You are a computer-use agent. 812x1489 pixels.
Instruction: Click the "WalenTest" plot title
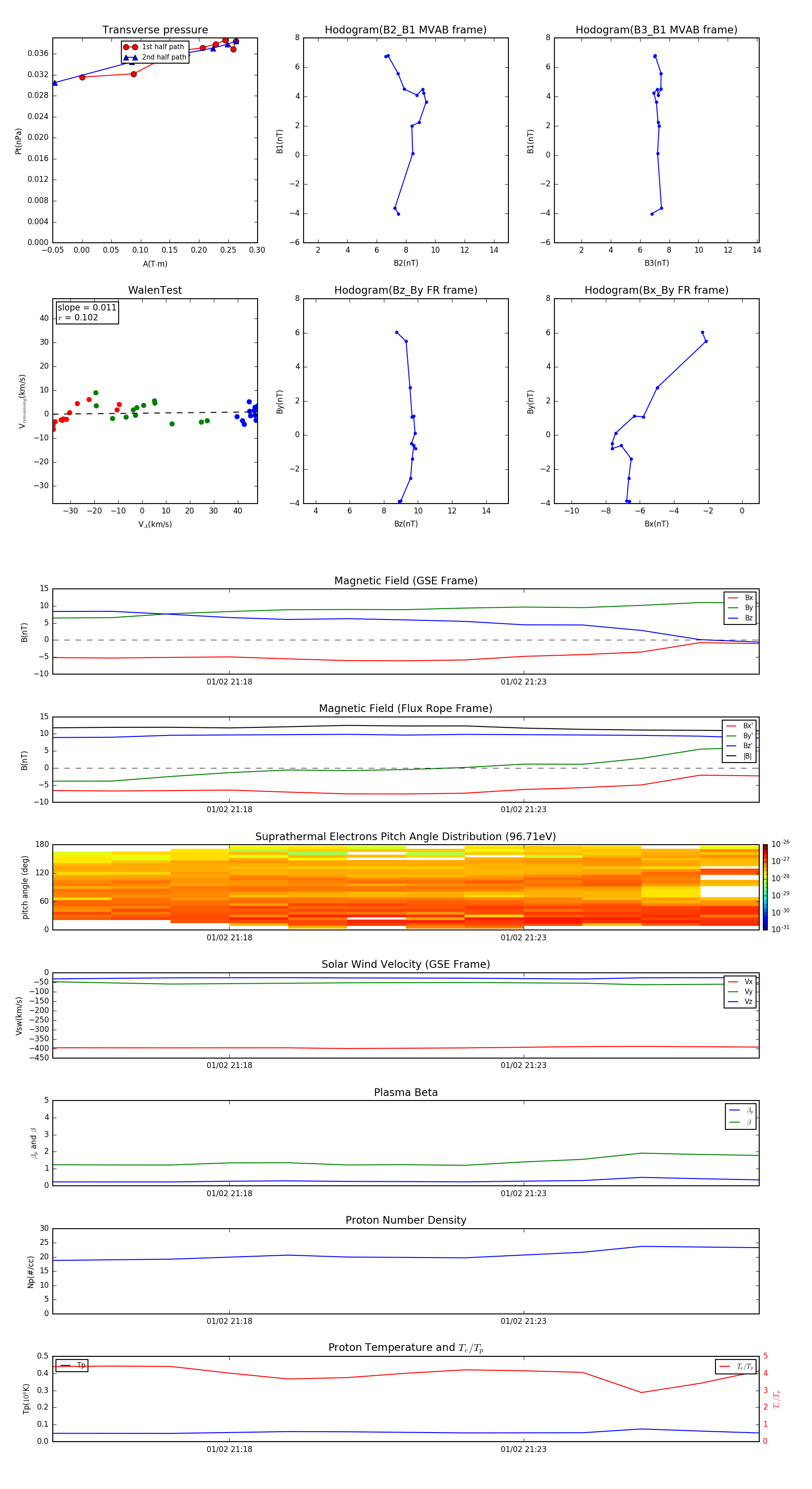click(155, 290)
